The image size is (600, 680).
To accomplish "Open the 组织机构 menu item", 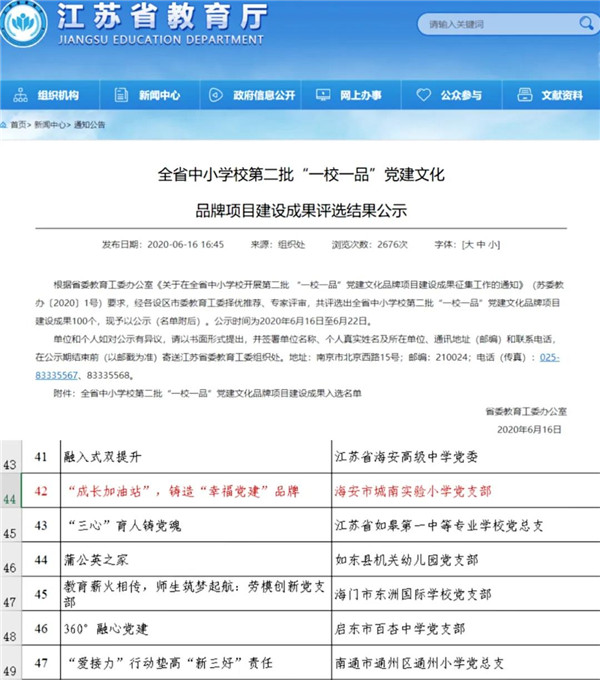I will tap(57, 96).
